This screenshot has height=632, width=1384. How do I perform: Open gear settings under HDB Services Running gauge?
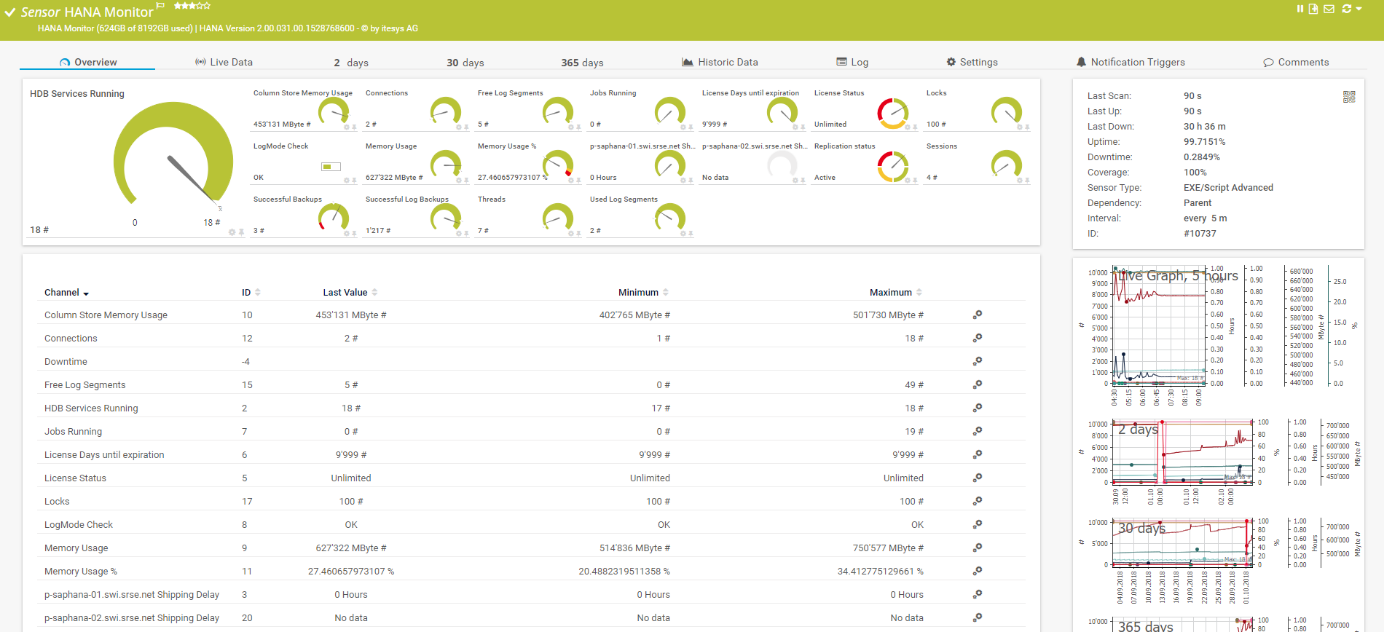(231, 232)
